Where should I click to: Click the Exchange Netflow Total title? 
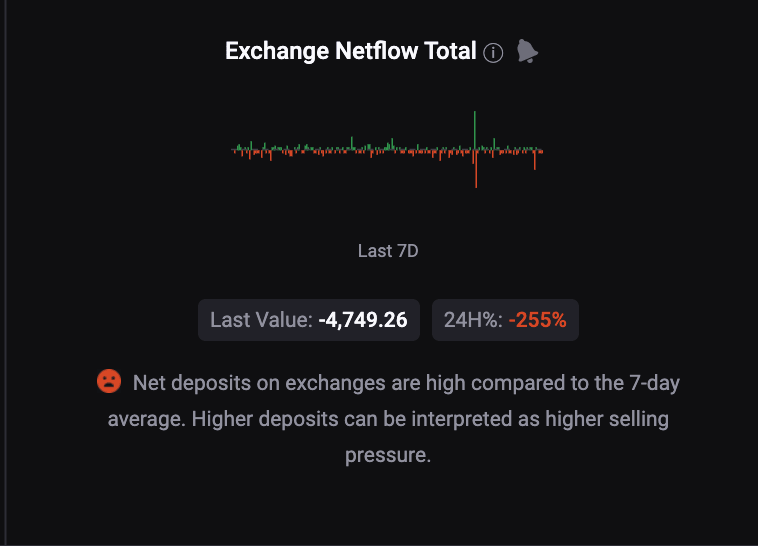point(350,52)
